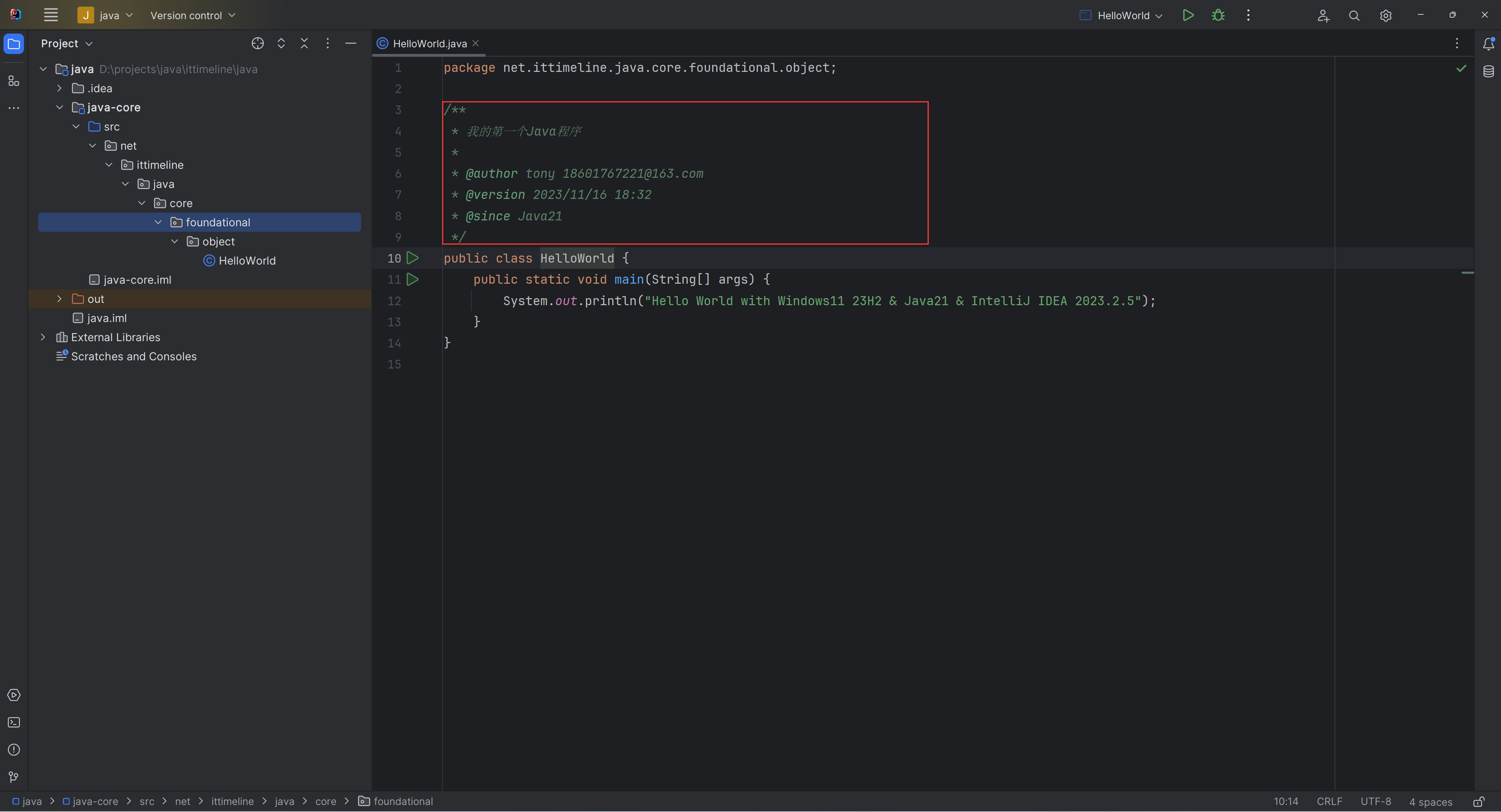Open the Structure tool window icon

pyautogui.click(x=14, y=81)
